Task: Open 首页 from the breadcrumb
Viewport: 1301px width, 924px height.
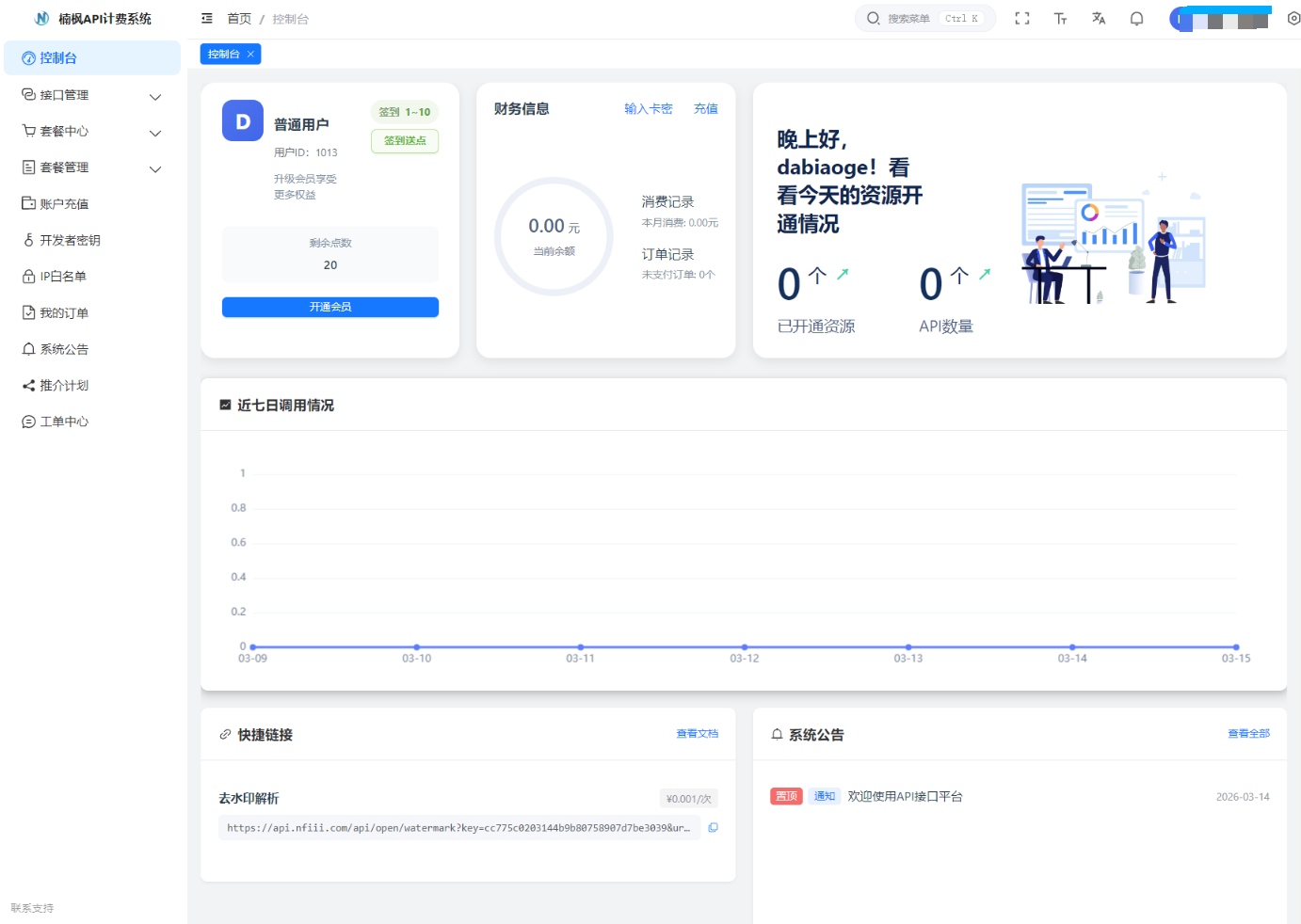Action: [238, 18]
